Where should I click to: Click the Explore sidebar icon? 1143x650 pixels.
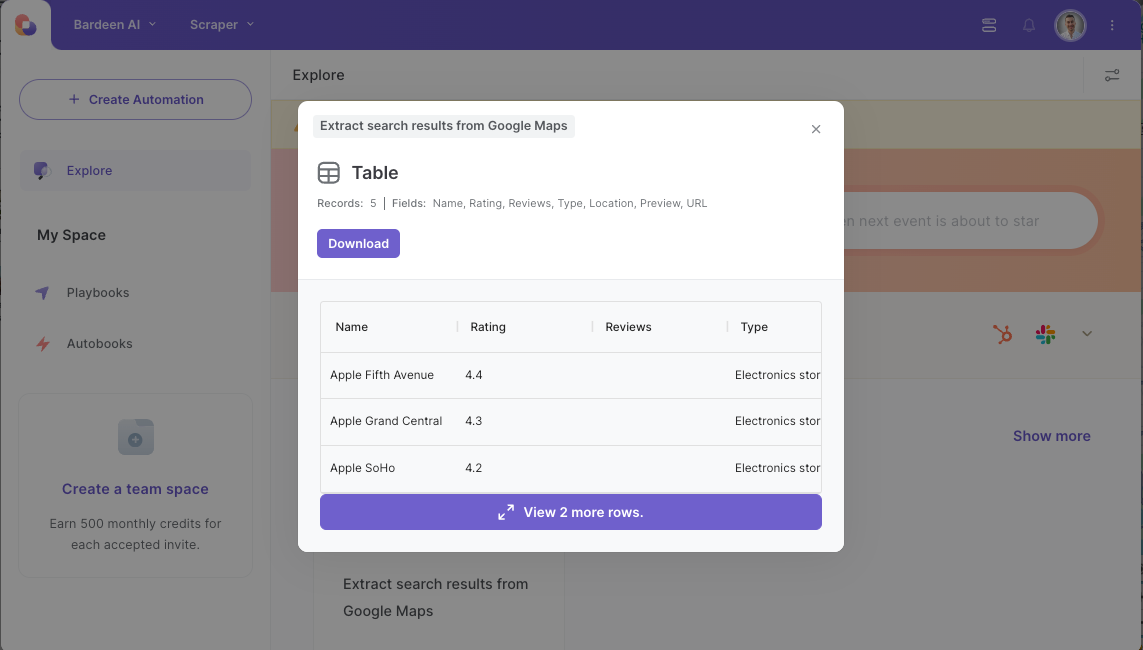[x=42, y=171]
